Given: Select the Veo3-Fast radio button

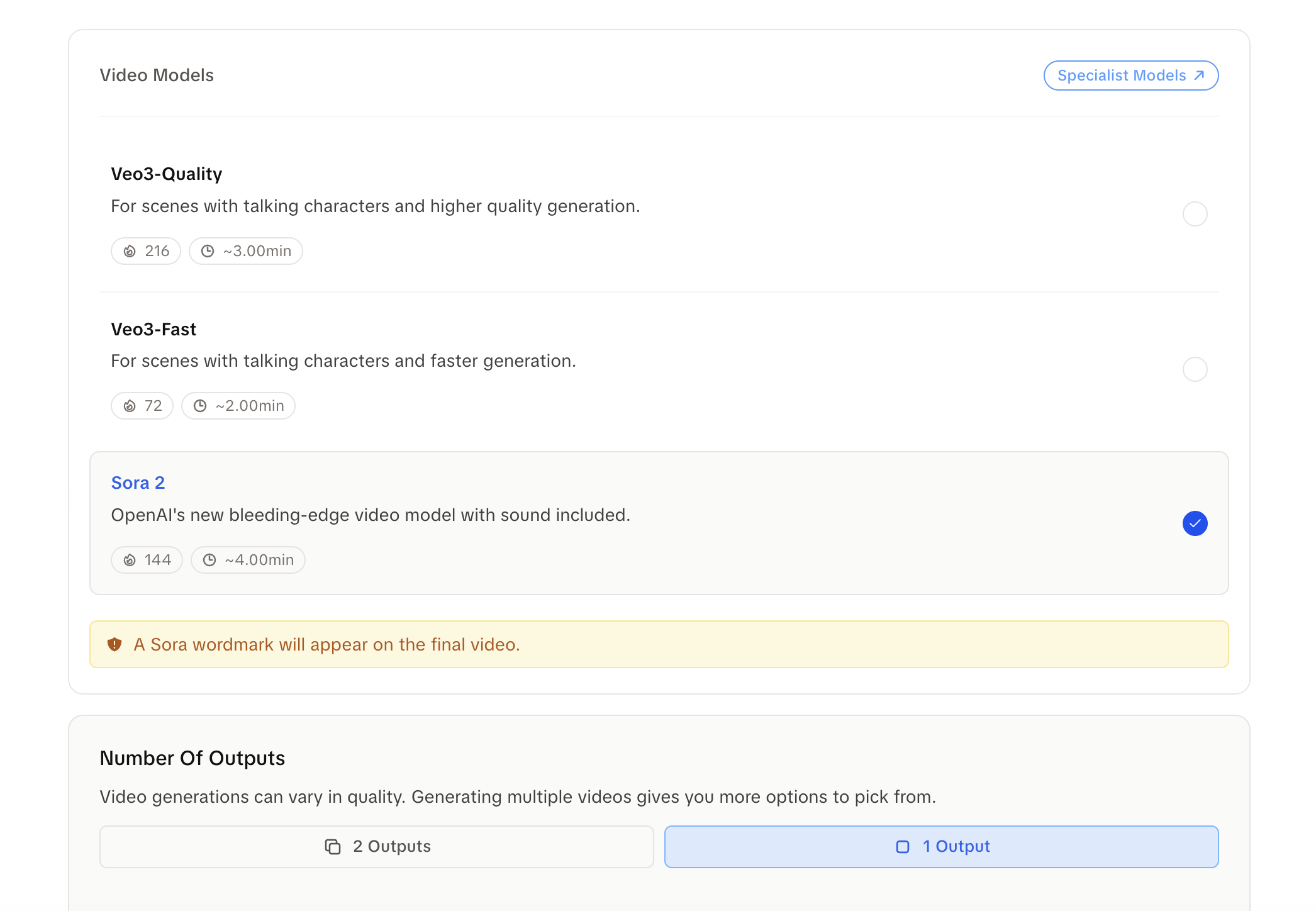Looking at the screenshot, I should [x=1195, y=369].
